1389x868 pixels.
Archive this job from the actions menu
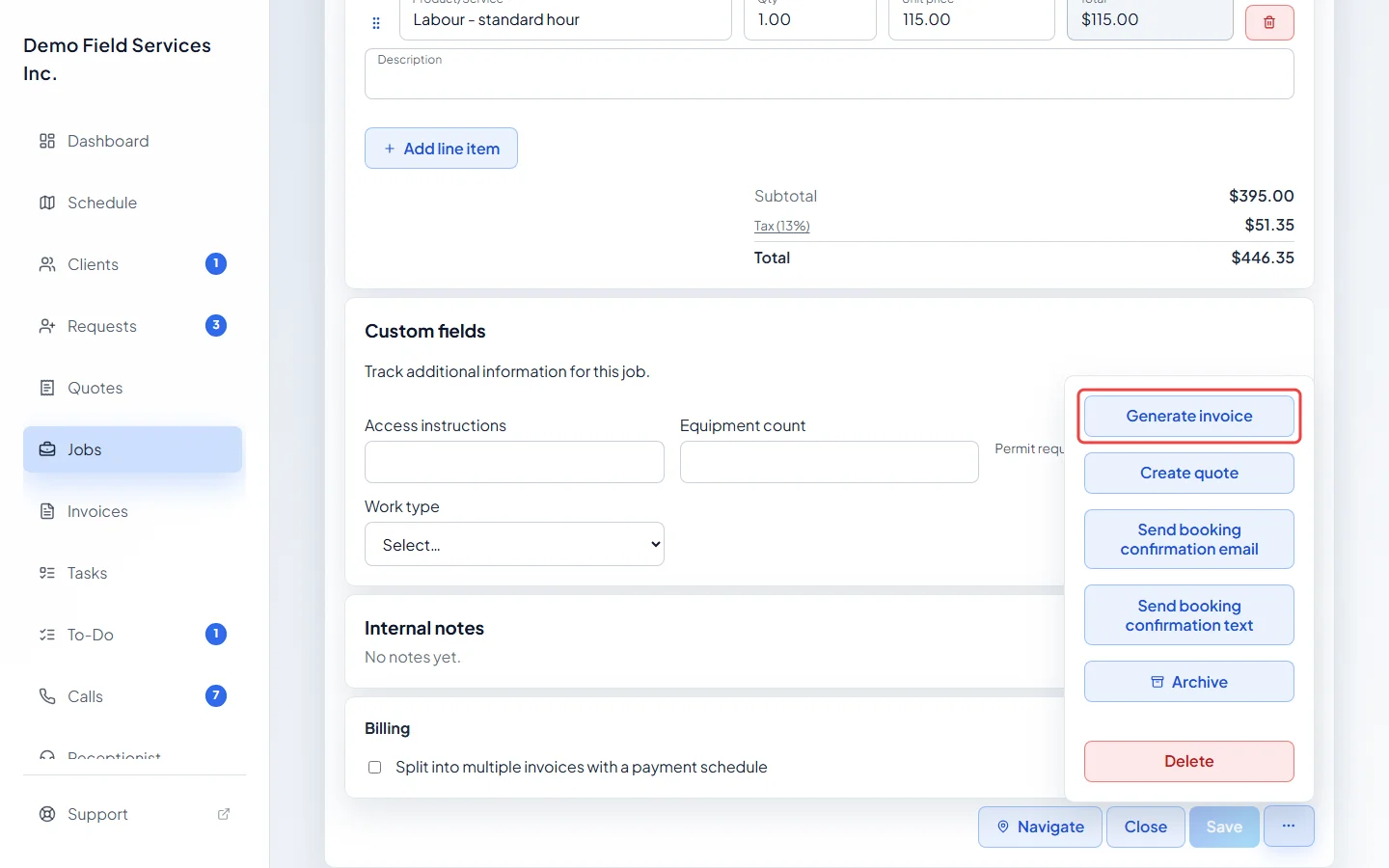point(1189,682)
